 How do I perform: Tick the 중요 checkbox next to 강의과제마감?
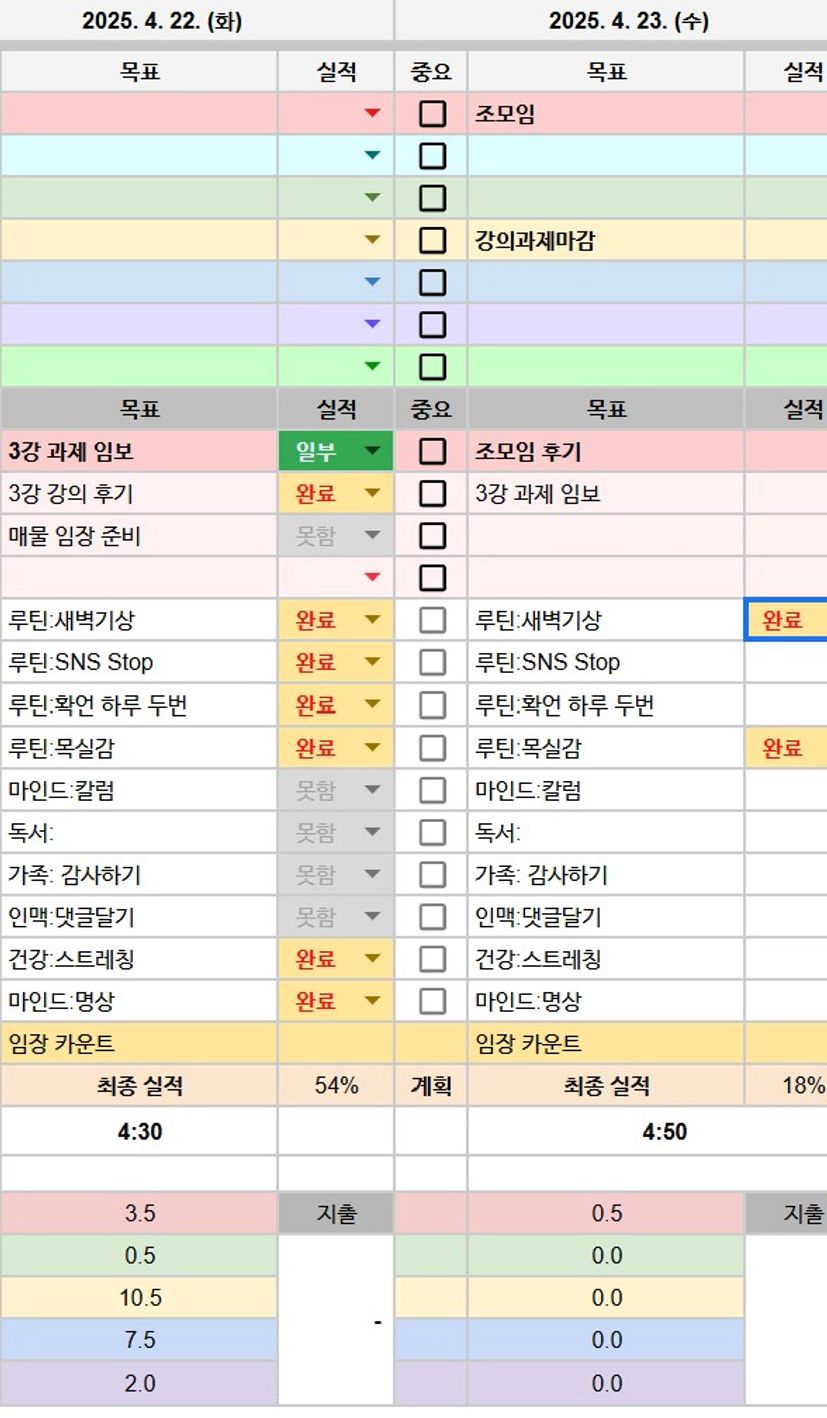(x=432, y=241)
